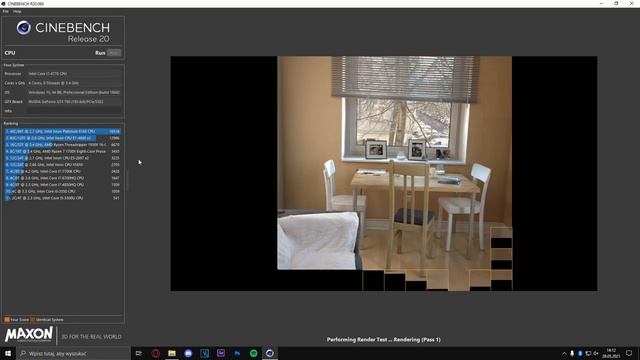Click the Your Score legend swatch

click(x=7, y=320)
